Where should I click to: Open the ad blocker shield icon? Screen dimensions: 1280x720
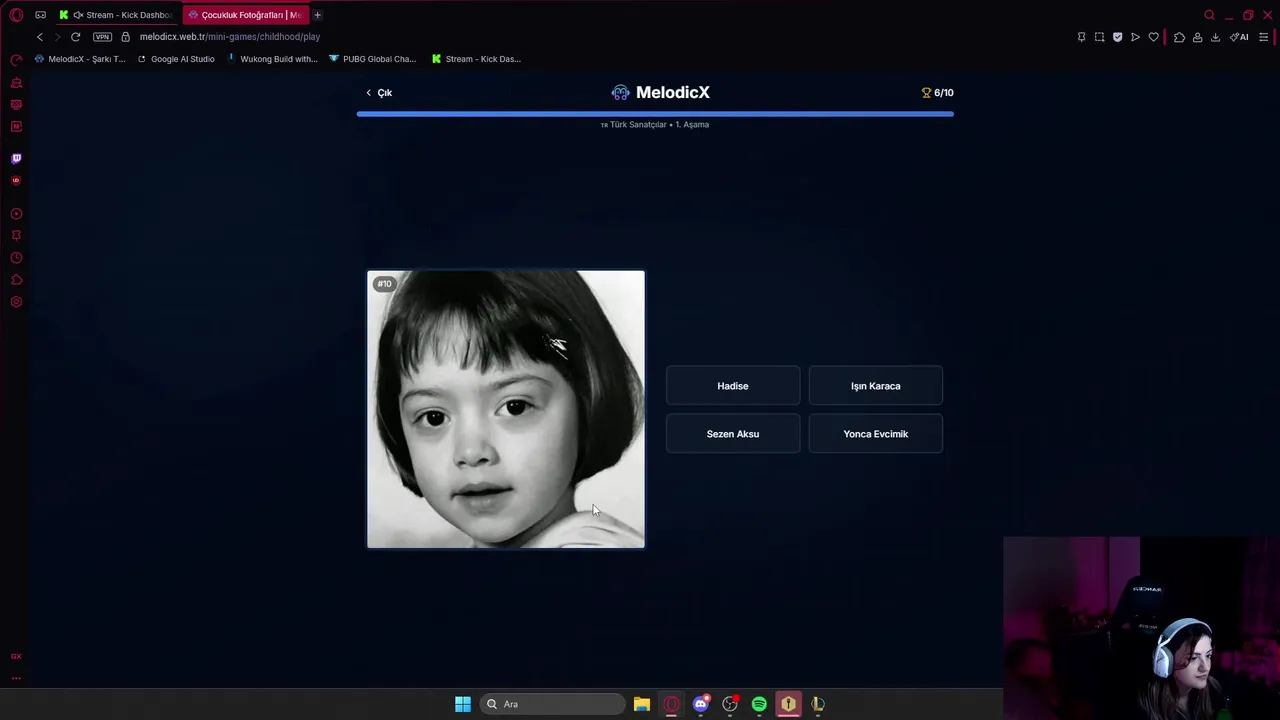(1117, 37)
